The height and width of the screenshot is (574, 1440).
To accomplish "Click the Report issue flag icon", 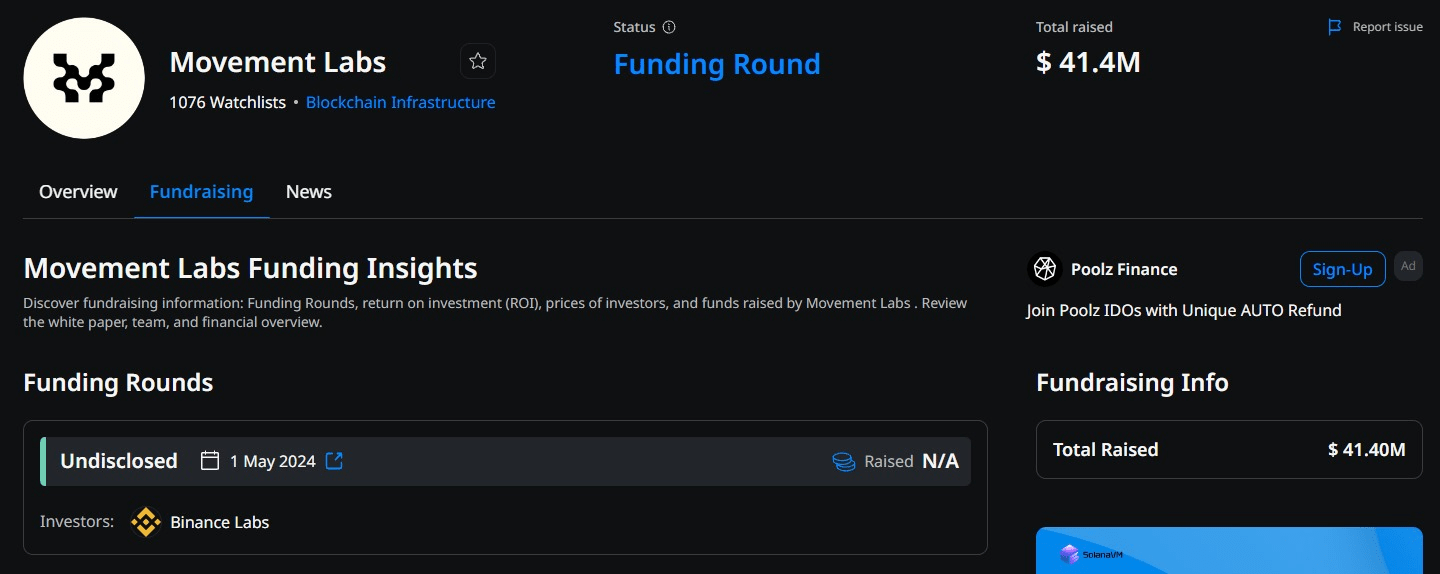I will tap(1334, 27).
